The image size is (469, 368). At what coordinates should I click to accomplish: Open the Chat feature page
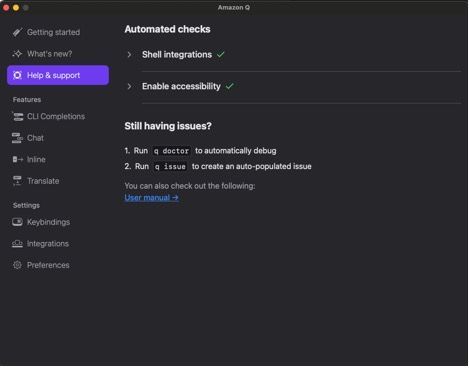pyautogui.click(x=35, y=138)
